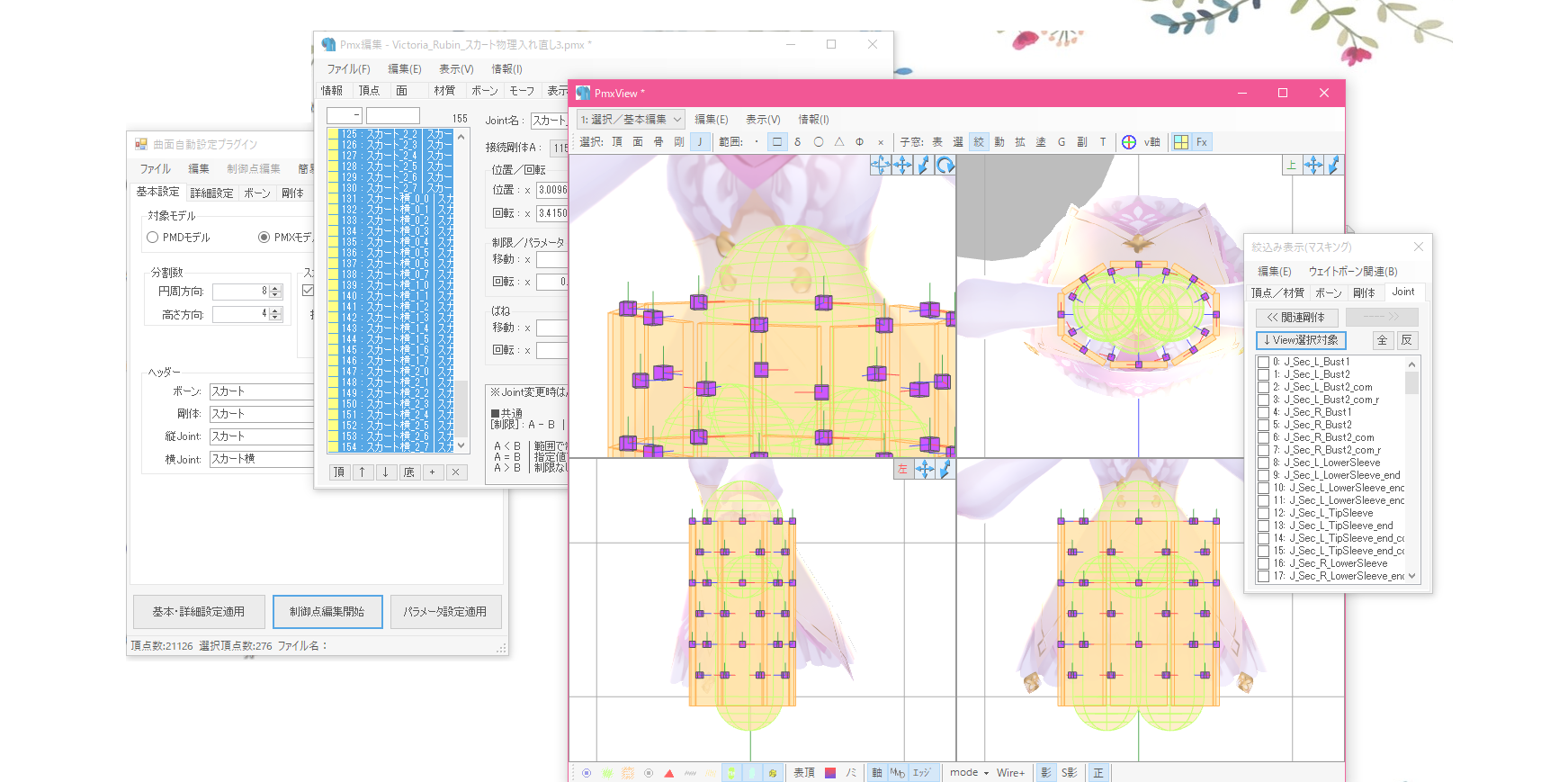The height and width of the screenshot is (782, 1568).
Task: Click the 円周方向 value spinner arrows
Action: click(275, 292)
